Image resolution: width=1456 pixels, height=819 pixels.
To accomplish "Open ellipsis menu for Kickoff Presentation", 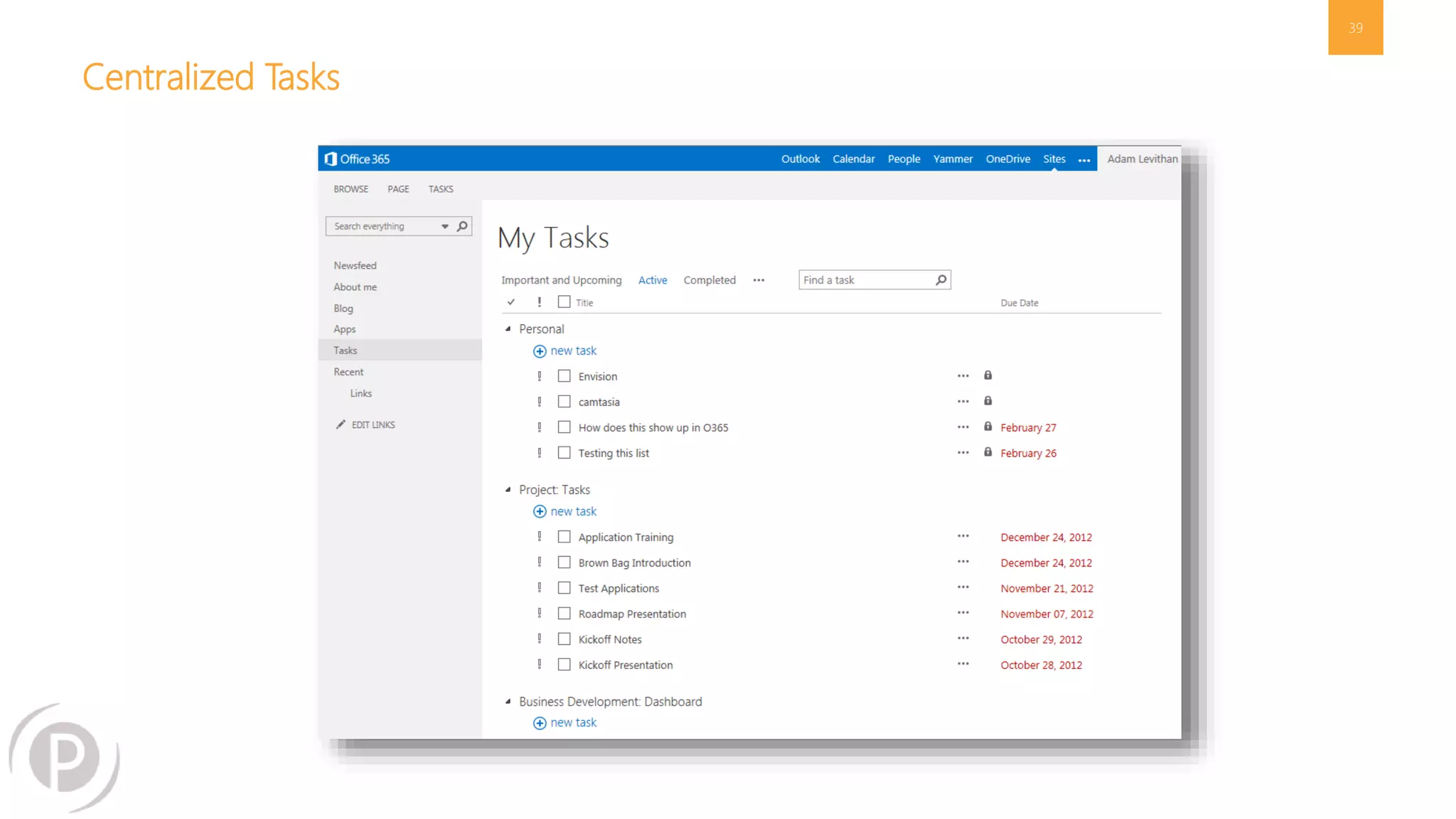I will coord(963,665).
